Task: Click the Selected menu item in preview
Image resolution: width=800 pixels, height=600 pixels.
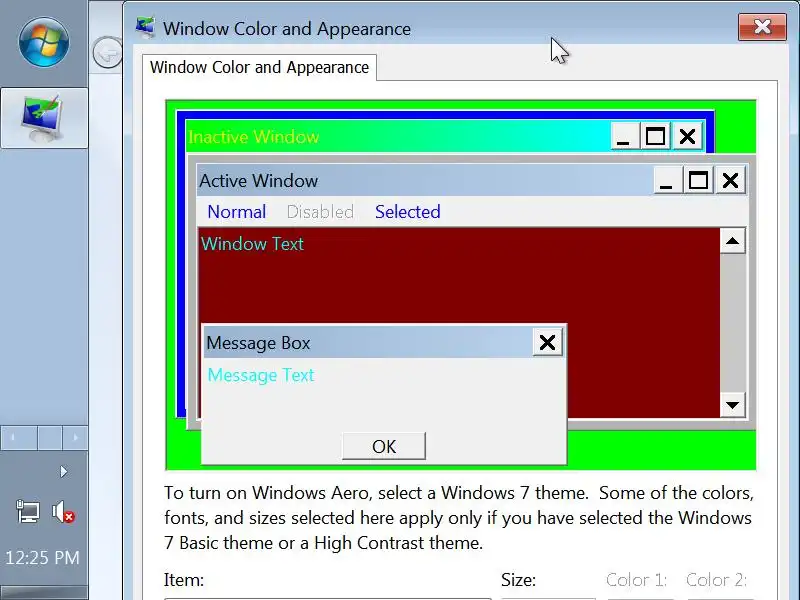Action: [408, 212]
